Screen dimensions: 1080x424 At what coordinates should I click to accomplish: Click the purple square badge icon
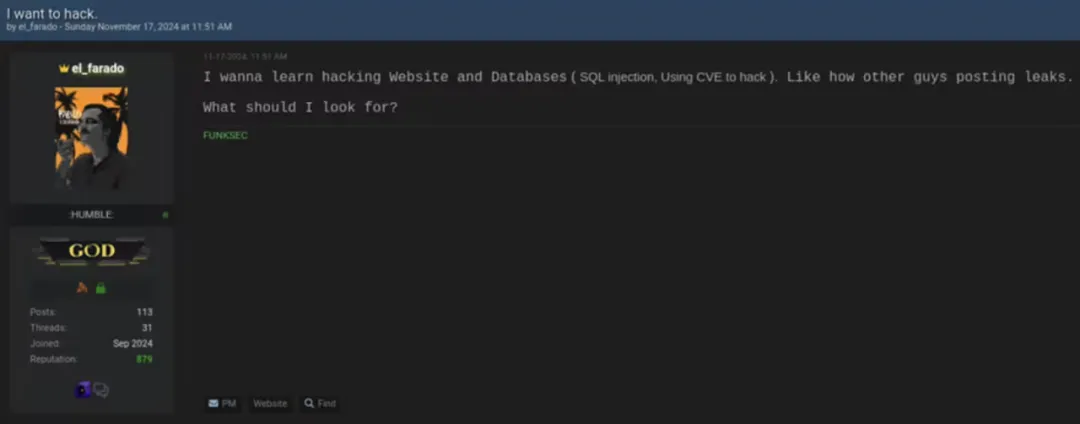(x=83, y=390)
